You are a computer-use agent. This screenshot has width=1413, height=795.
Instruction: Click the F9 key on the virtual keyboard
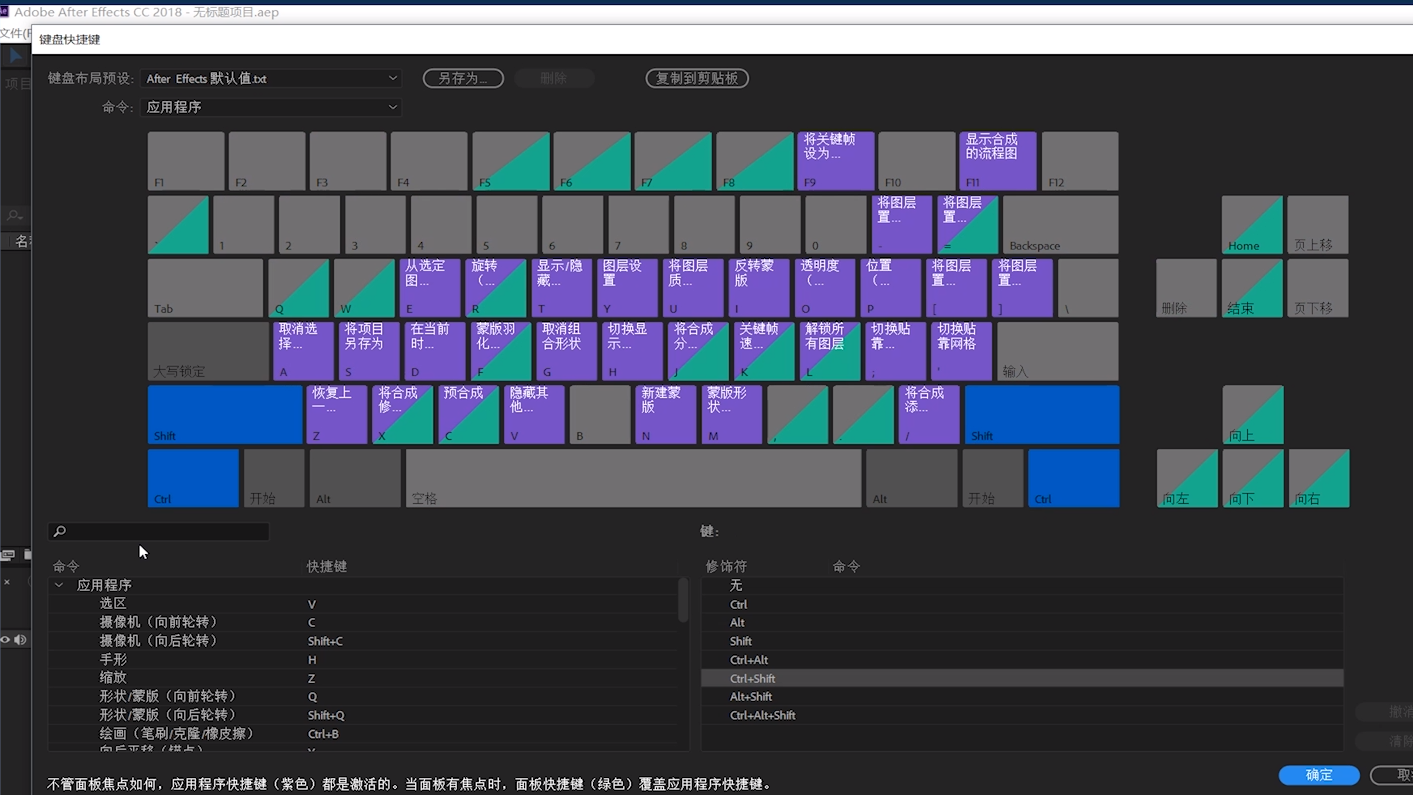(x=835, y=161)
